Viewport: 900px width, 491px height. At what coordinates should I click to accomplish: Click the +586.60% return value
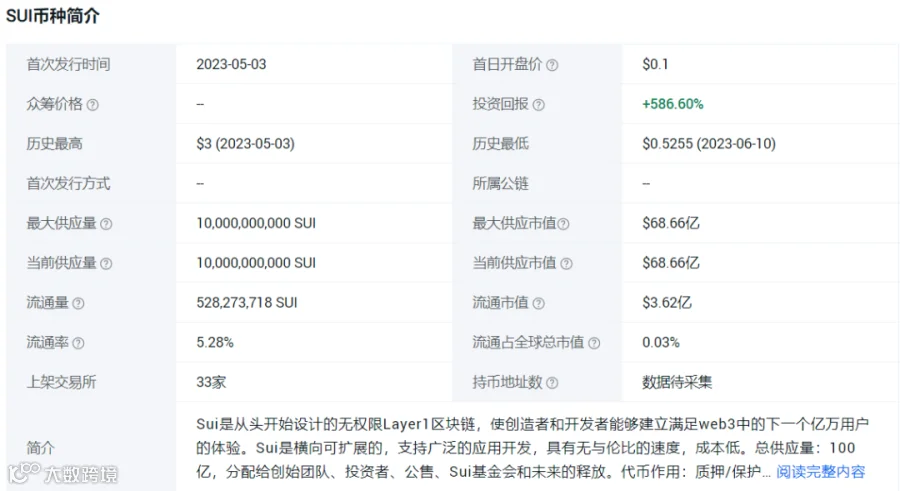(673, 104)
